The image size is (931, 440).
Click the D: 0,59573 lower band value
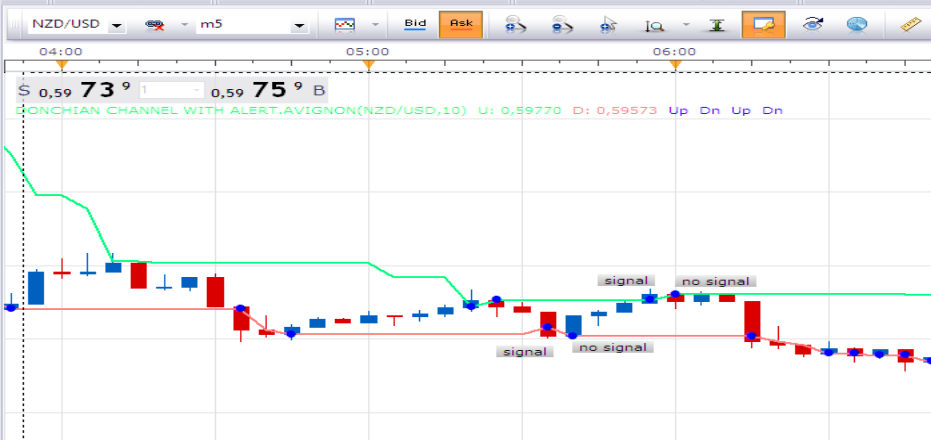click(615, 110)
